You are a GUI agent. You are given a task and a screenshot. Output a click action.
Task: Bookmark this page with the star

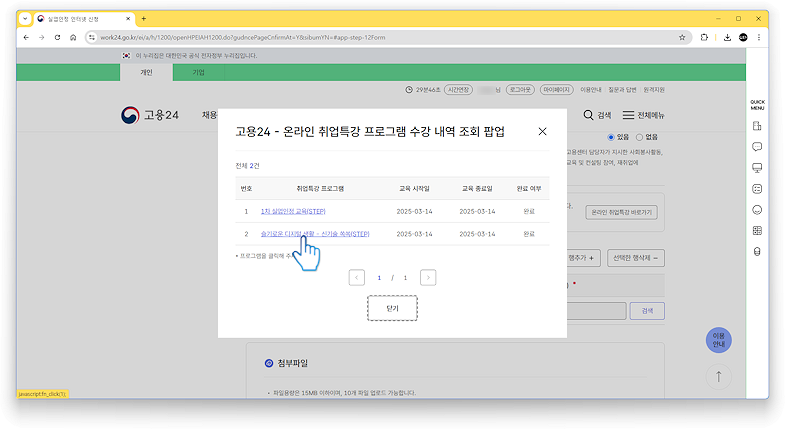coord(682,37)
